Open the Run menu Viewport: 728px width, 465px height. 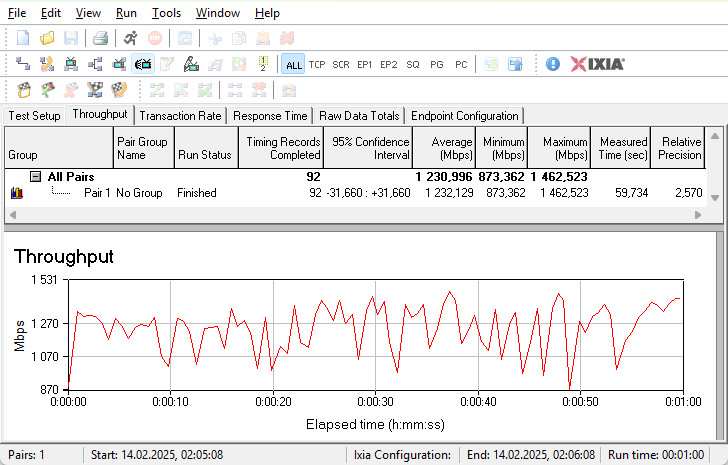[x=126, y=13]
